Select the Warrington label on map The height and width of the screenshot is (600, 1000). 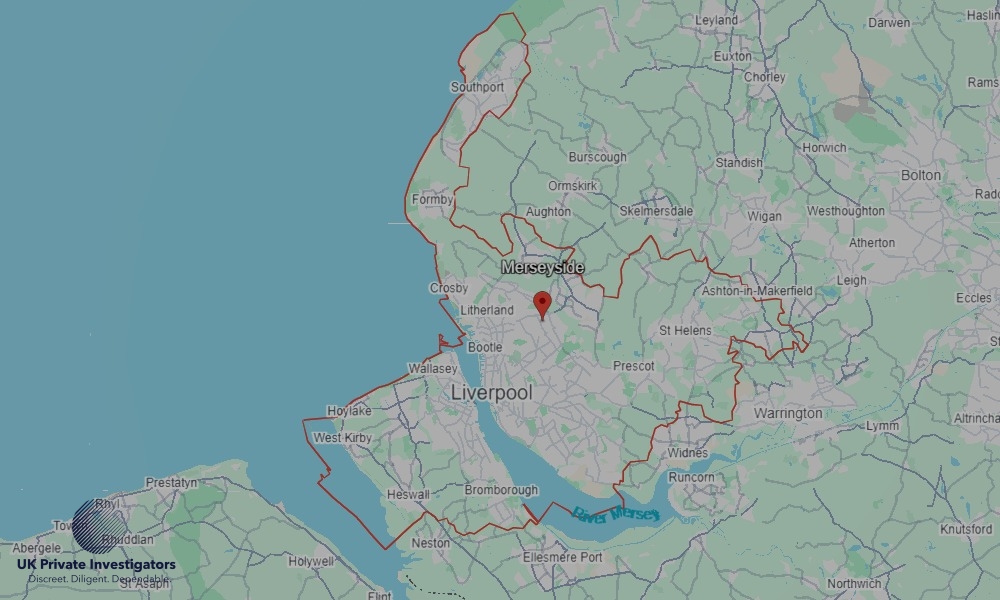pos(788,413)
